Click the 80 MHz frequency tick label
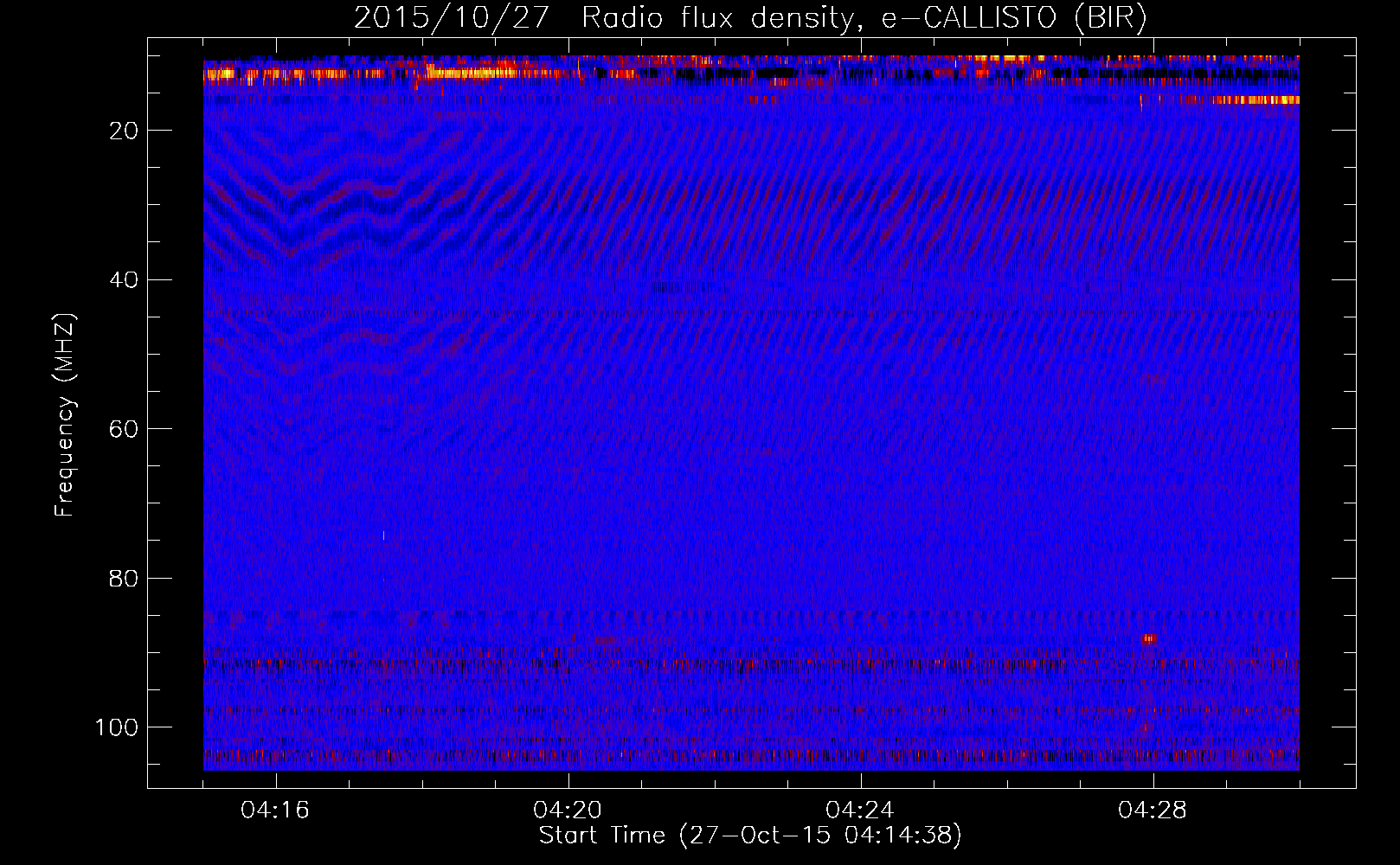1400x865 pixels. 125,578
